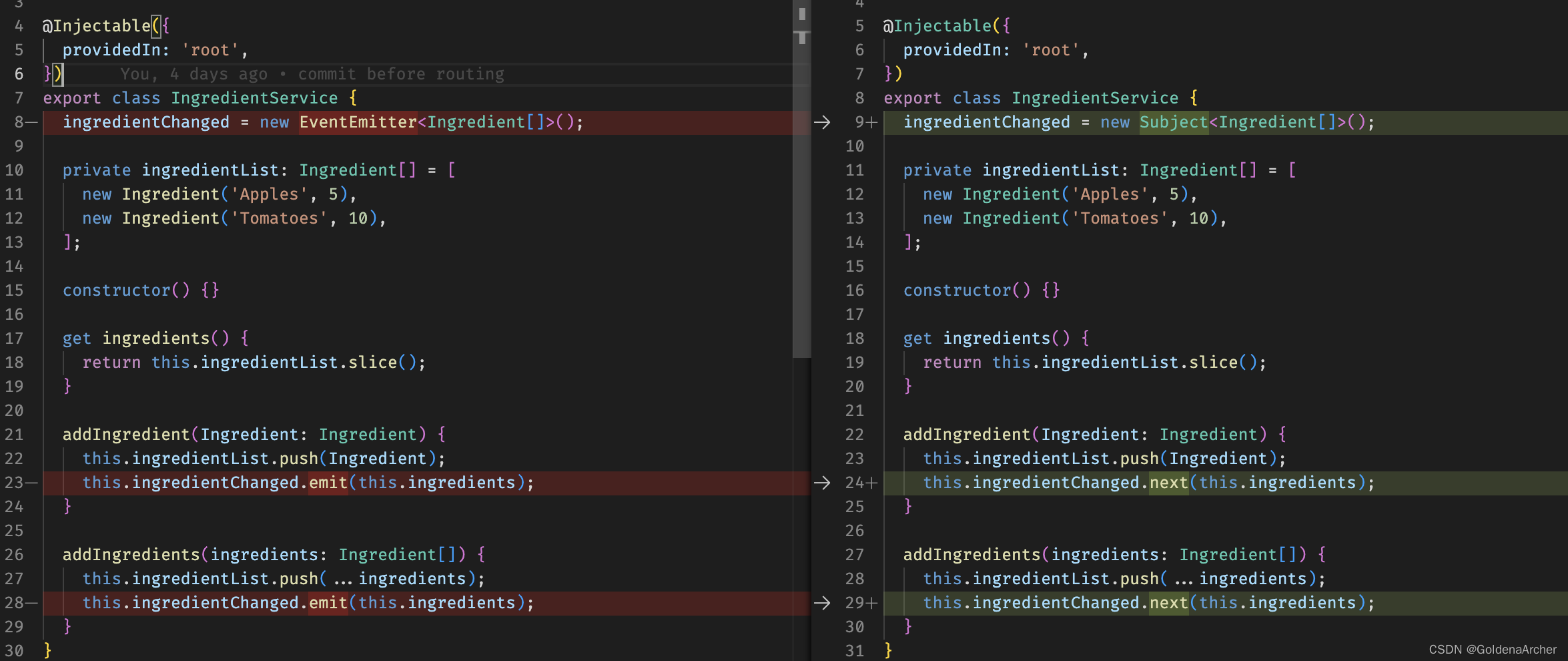Click 'providedIn' on line 6 of modified file
Screen dimensions: 1568x661
pos(953,50)
